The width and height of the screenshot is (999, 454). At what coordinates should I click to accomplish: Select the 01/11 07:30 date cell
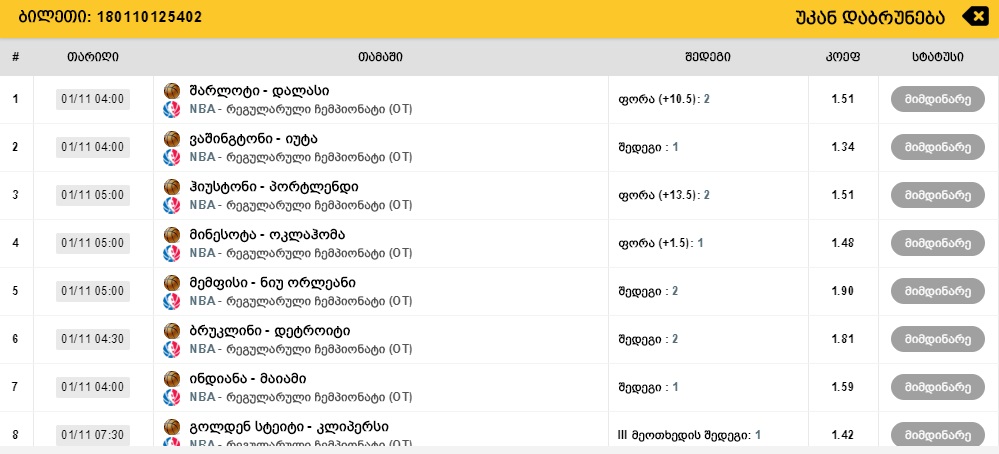pyautogui.click(x=93, y=435)
